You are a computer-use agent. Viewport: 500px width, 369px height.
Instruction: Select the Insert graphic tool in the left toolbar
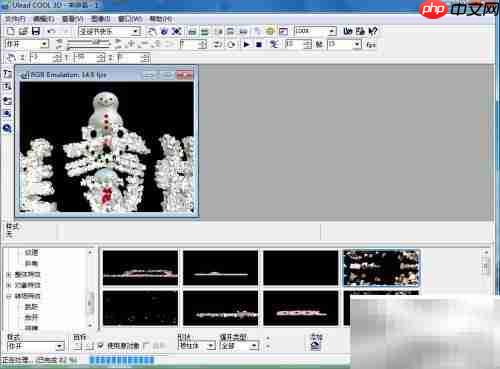click(x=7, y=100)
